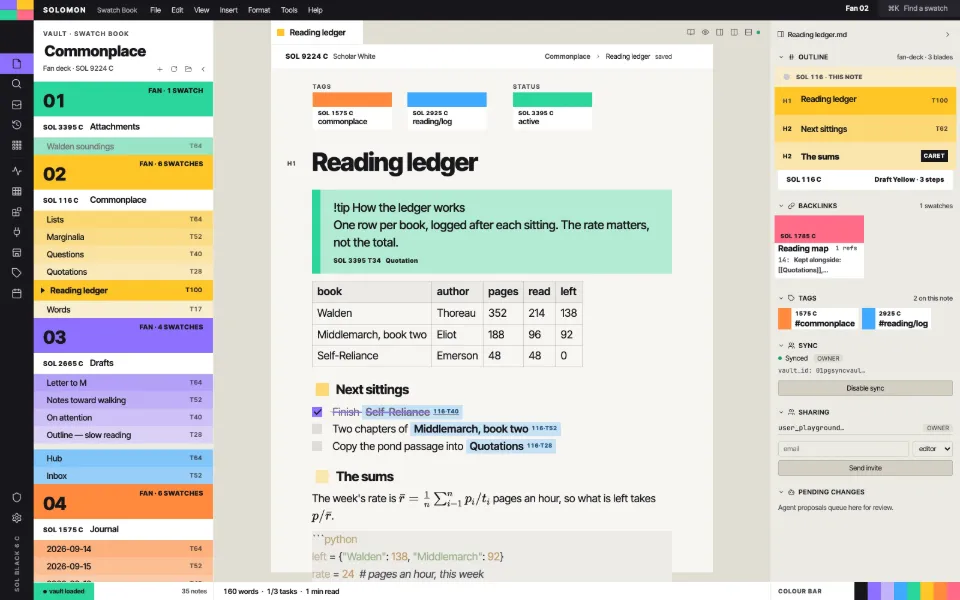This screenshot has height=600, width=960.
Task: Collapse the BACKLINKS section
Action: click(781, 206)
